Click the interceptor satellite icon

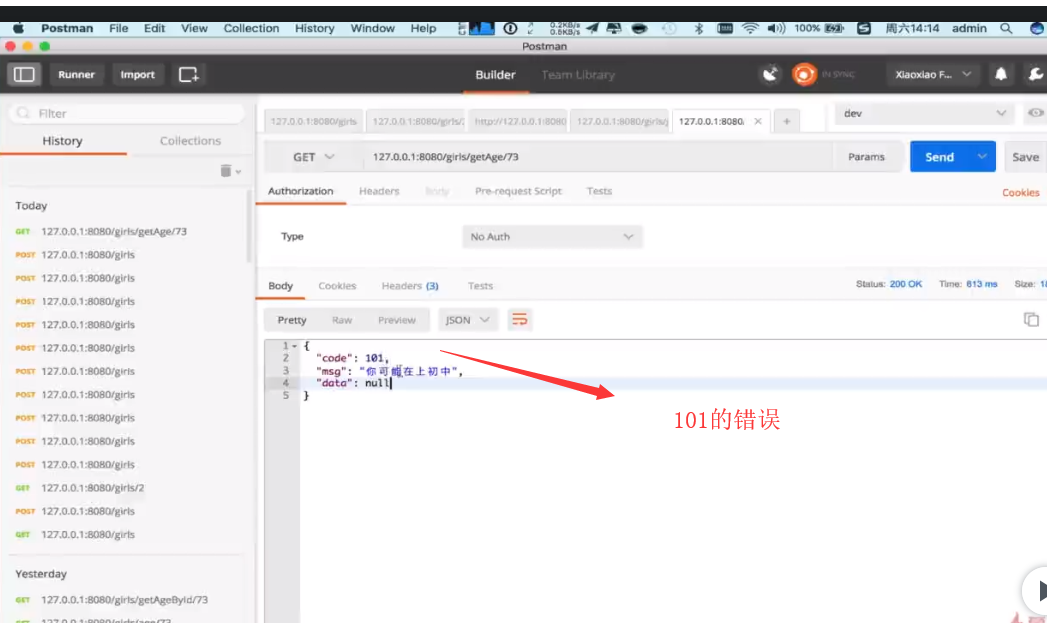point(770,74)
